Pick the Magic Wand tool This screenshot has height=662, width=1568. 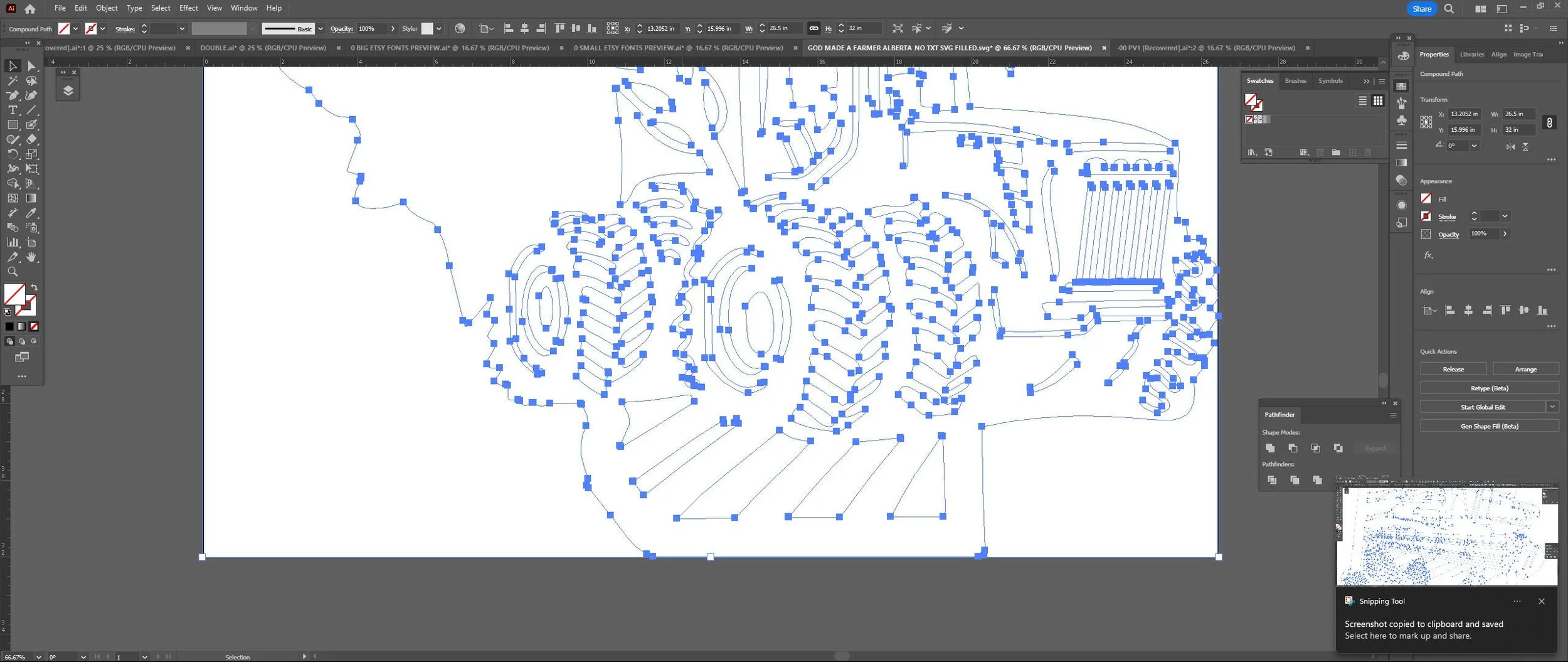click(x=13, y=81)
